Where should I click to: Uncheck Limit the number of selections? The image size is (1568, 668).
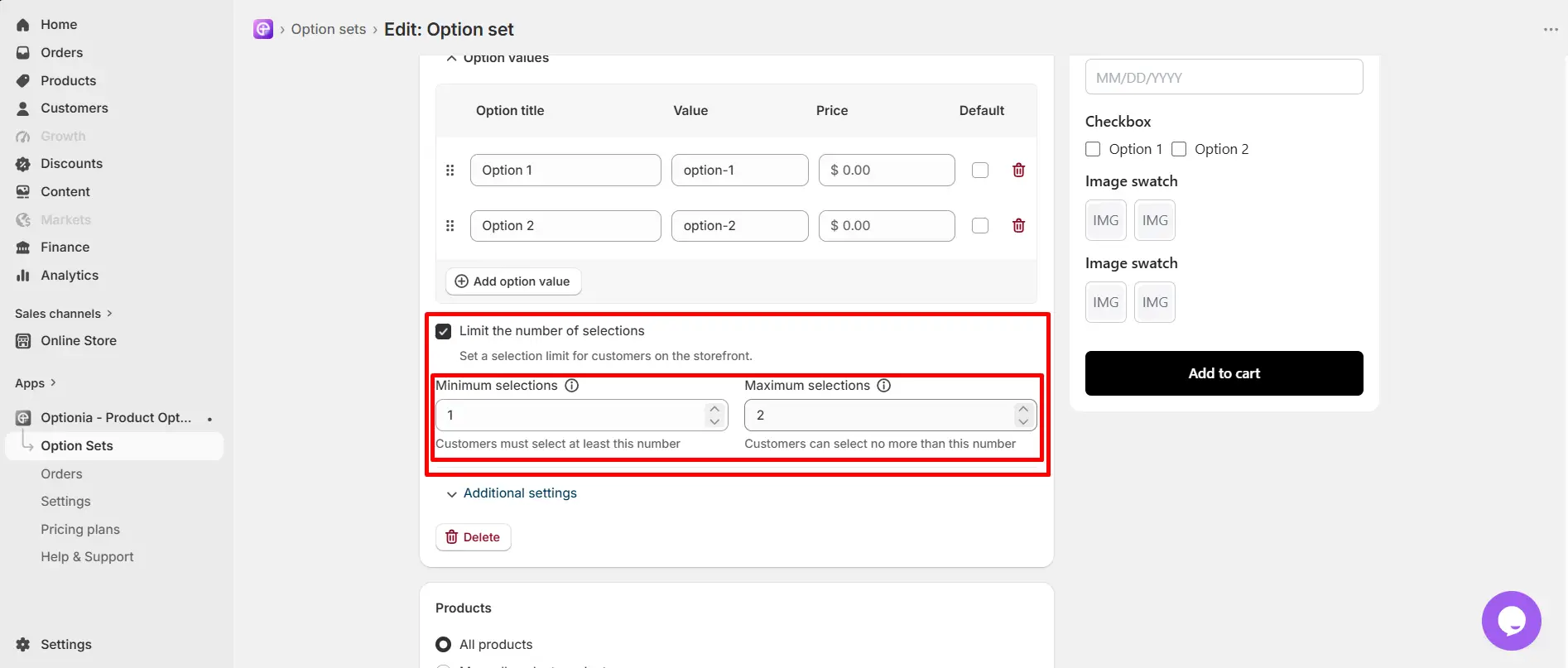(444, 331)
